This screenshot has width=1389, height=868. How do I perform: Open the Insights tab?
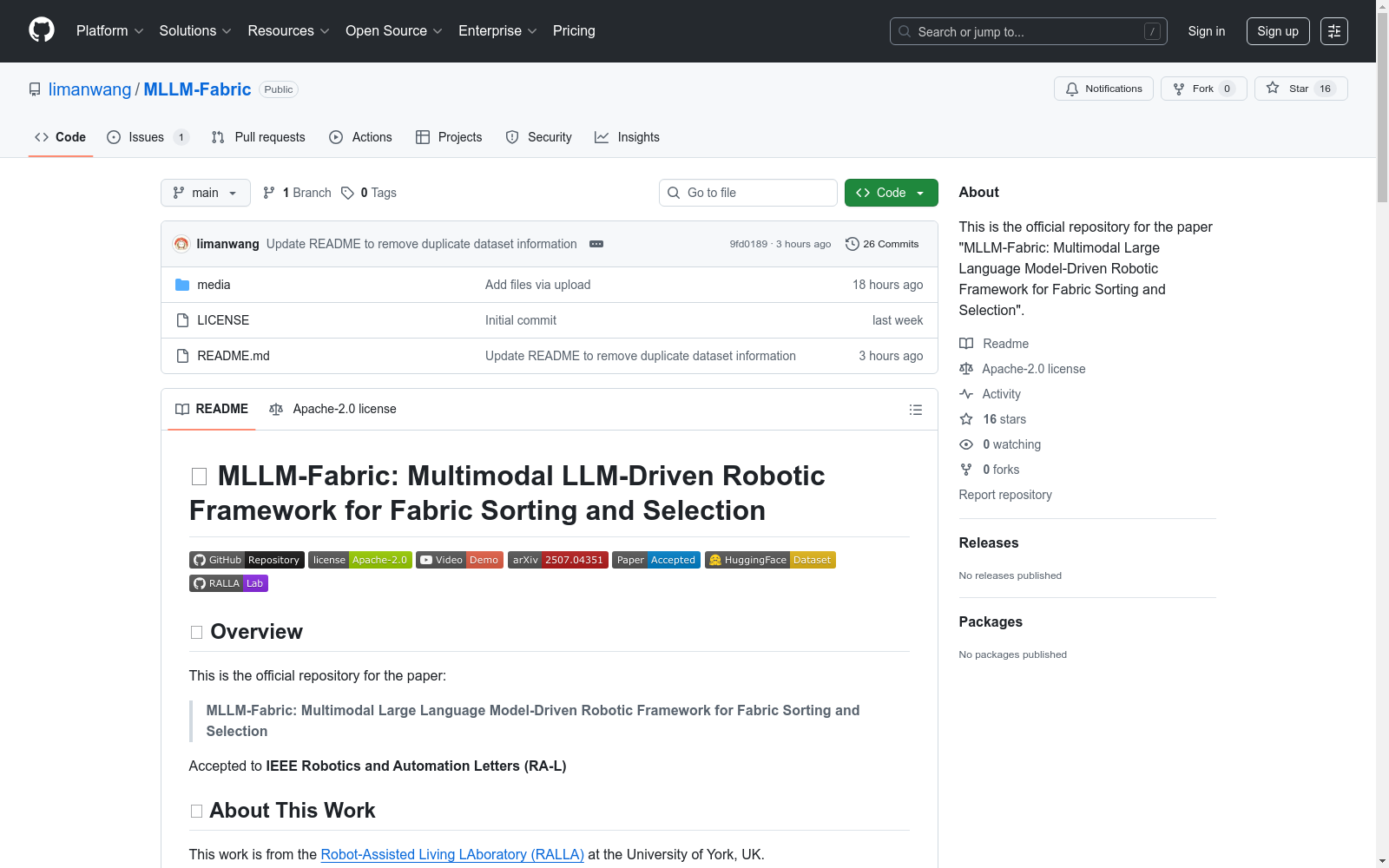pyautogui.click(x=628, y=137)
